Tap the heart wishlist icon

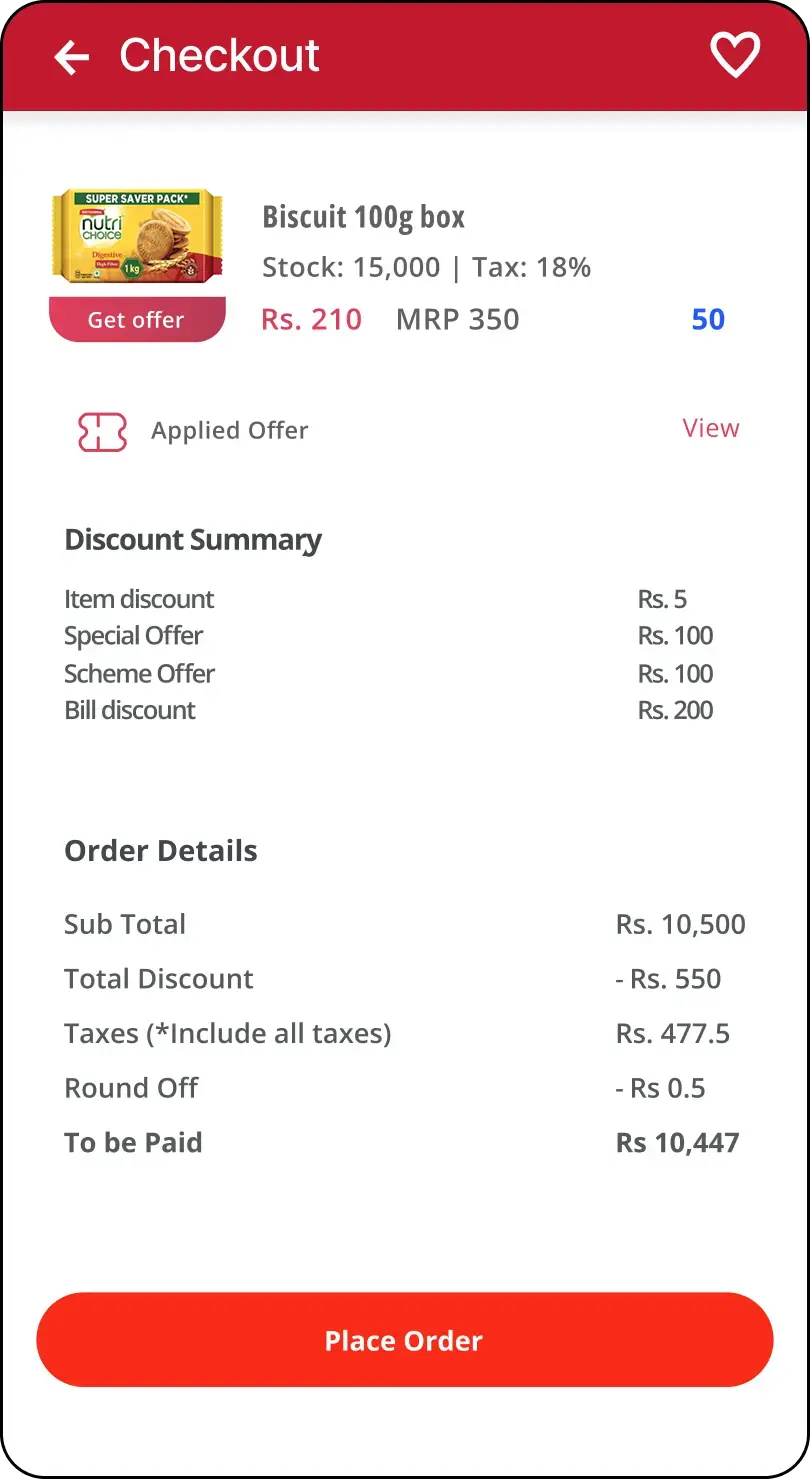click(x=735, y=55)
